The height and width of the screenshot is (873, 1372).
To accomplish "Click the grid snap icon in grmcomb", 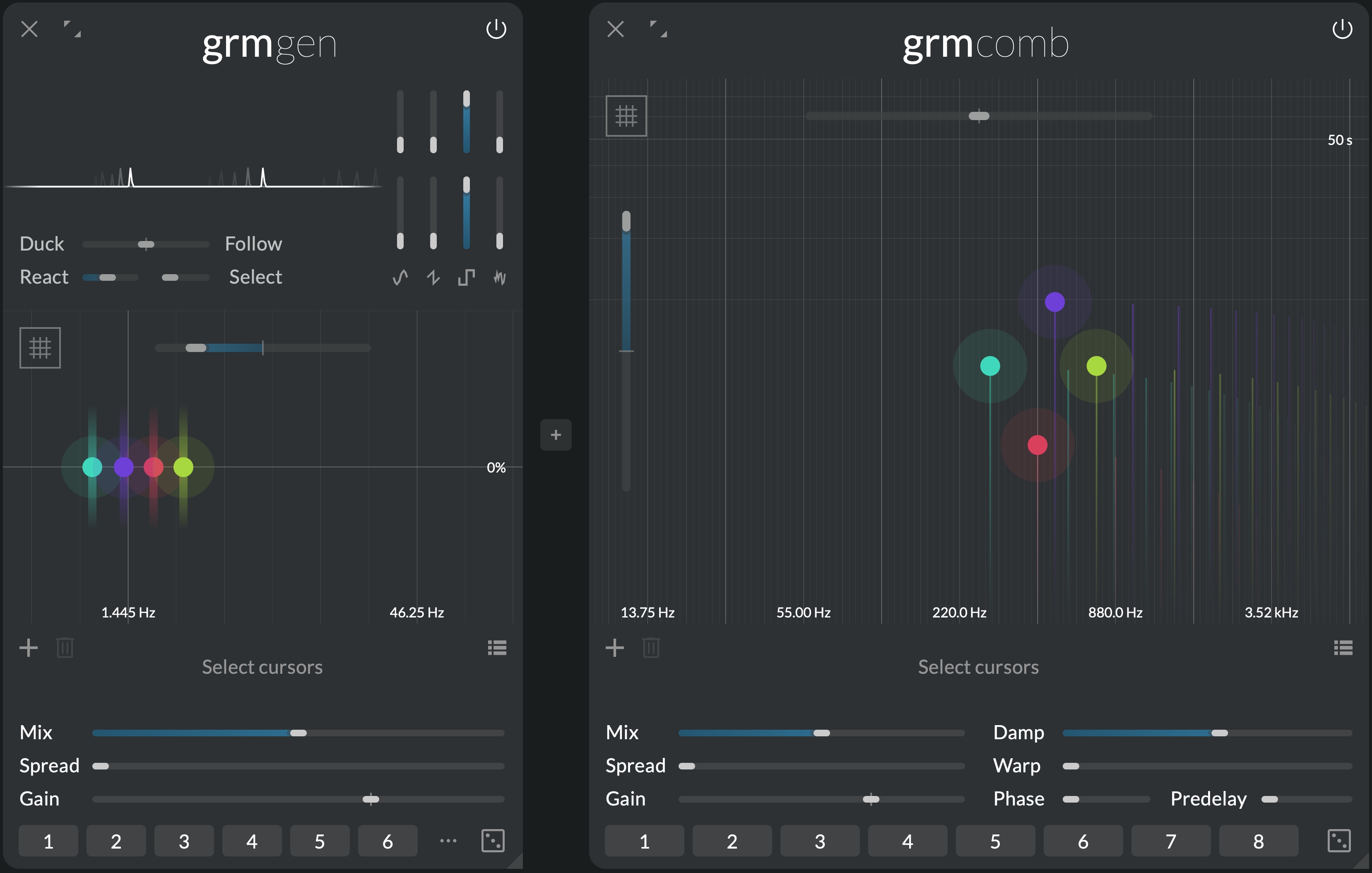I will click(x=626, y=116).
